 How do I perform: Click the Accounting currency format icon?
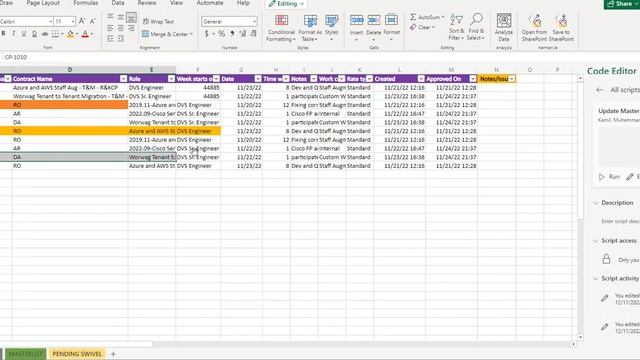pyautogui.click(x=207, y=33)
